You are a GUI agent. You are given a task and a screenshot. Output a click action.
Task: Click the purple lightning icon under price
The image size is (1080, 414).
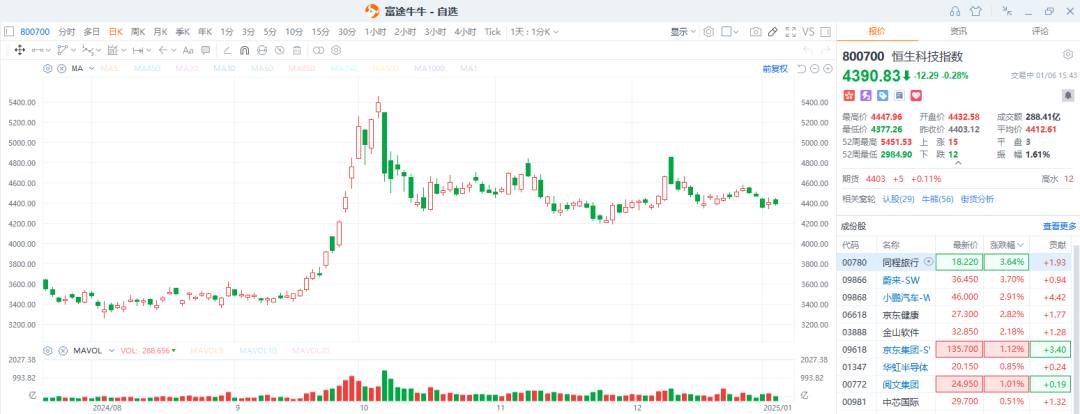[x=865, y=95]
